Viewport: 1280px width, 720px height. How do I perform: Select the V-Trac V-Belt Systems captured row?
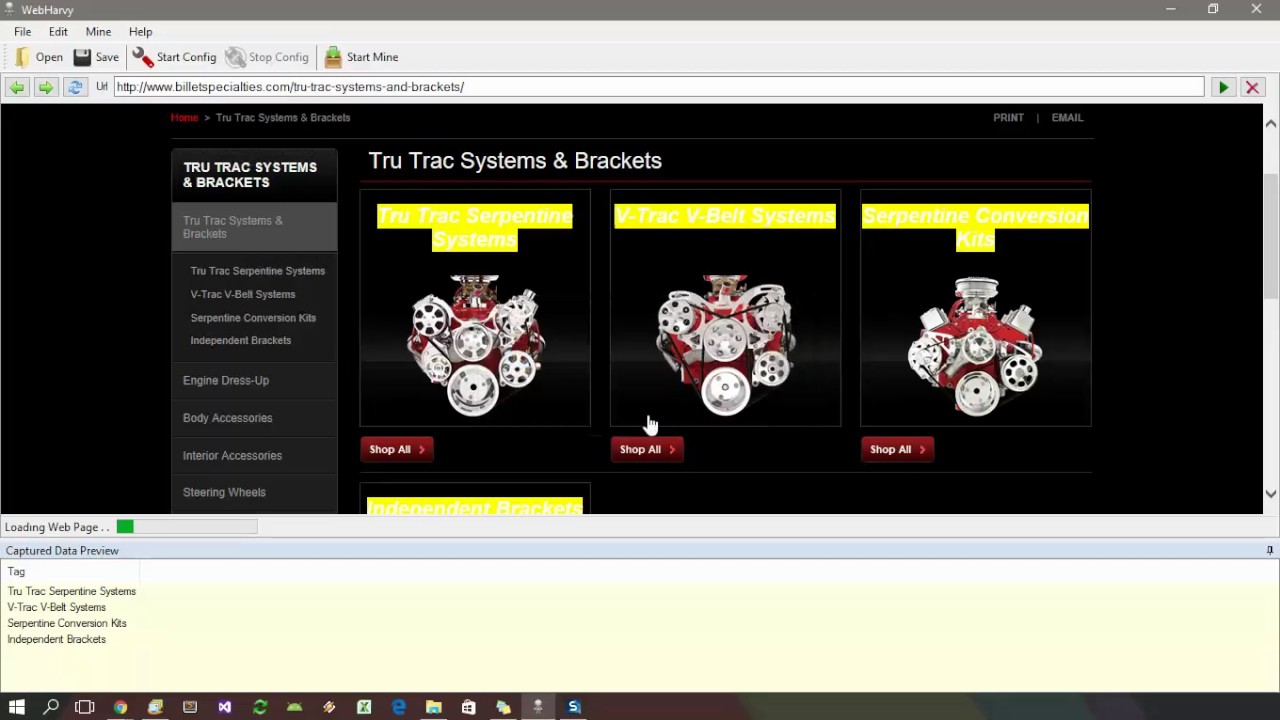56,608
